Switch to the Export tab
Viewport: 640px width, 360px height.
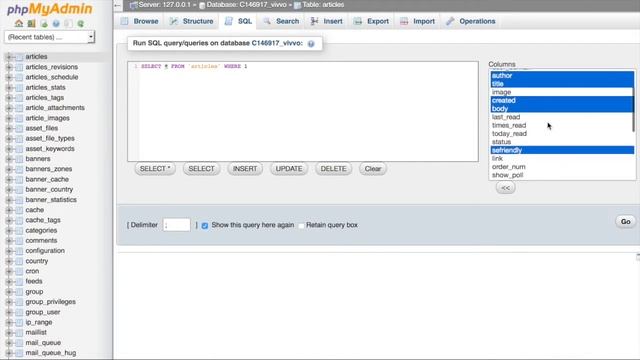coord(371,21)
